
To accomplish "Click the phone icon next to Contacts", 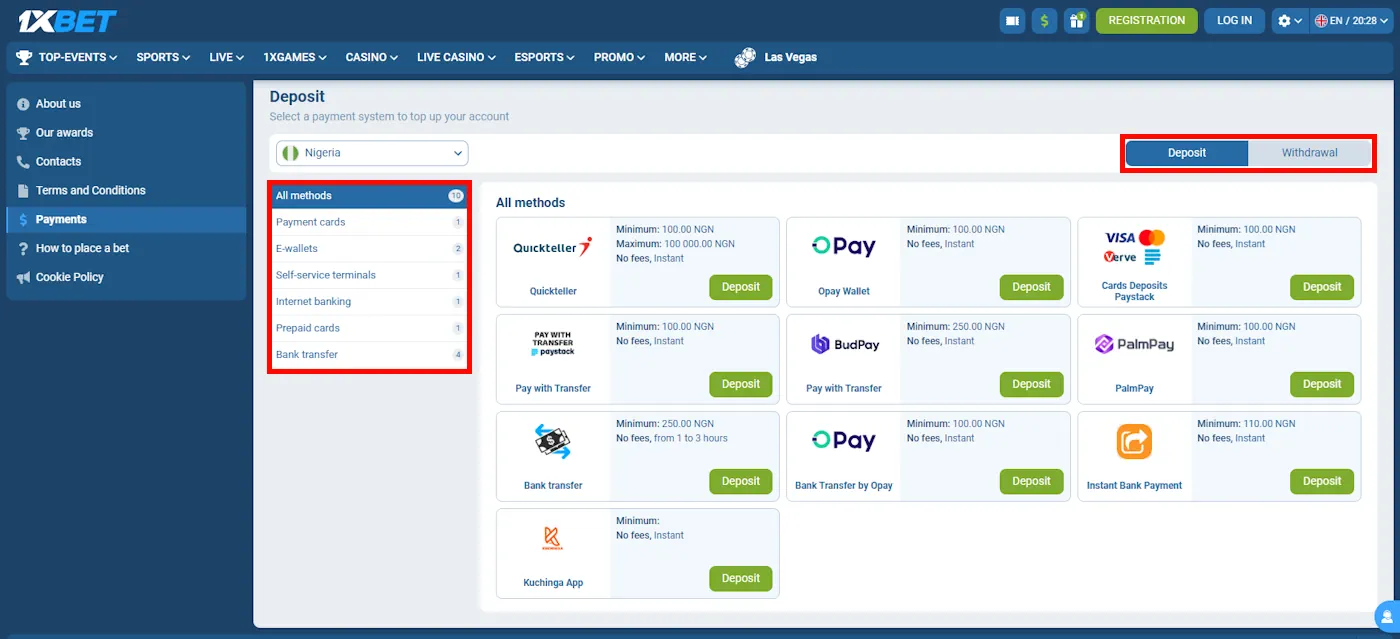I will pyautogui.click(x=22, y=161).
